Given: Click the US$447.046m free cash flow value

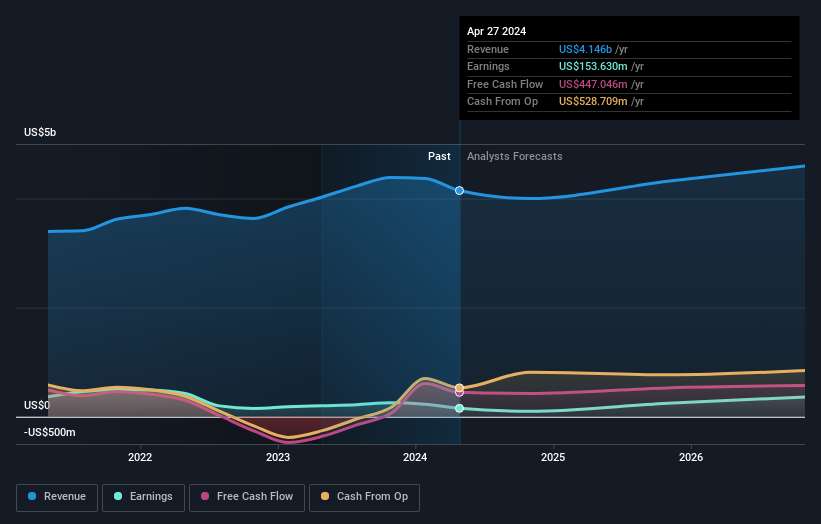Looking at the screenshot, I should click(593, 84).
